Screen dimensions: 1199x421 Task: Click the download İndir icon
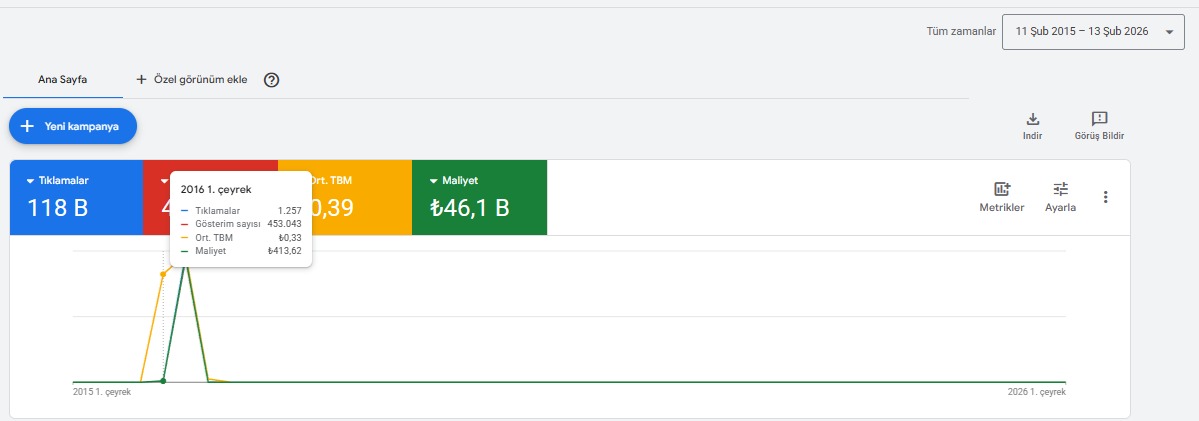1032,118
